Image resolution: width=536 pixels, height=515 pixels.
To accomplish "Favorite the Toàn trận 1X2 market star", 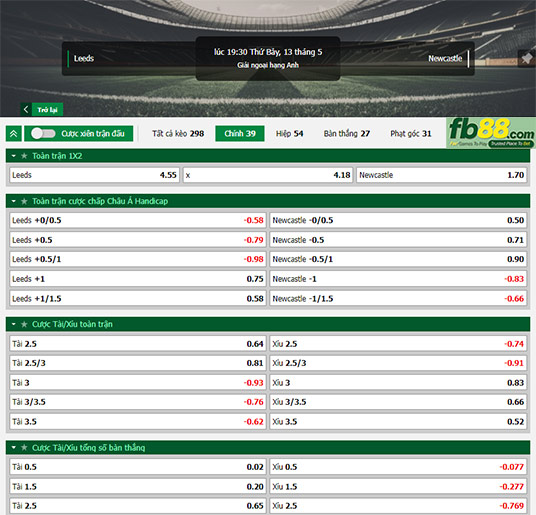I will [24, 156].
